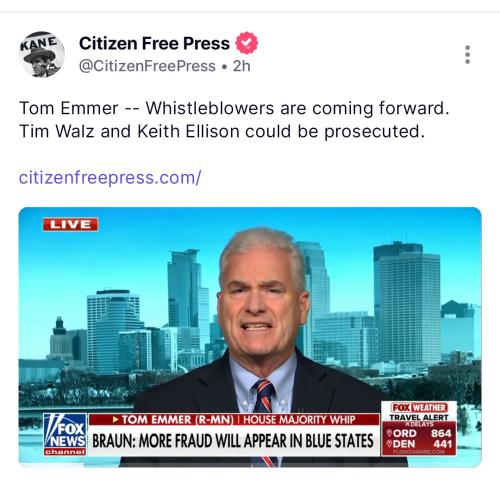Open the Citizen Free Press profile avatar
Viewport: 500px width, 479px height.
(42, 54)
